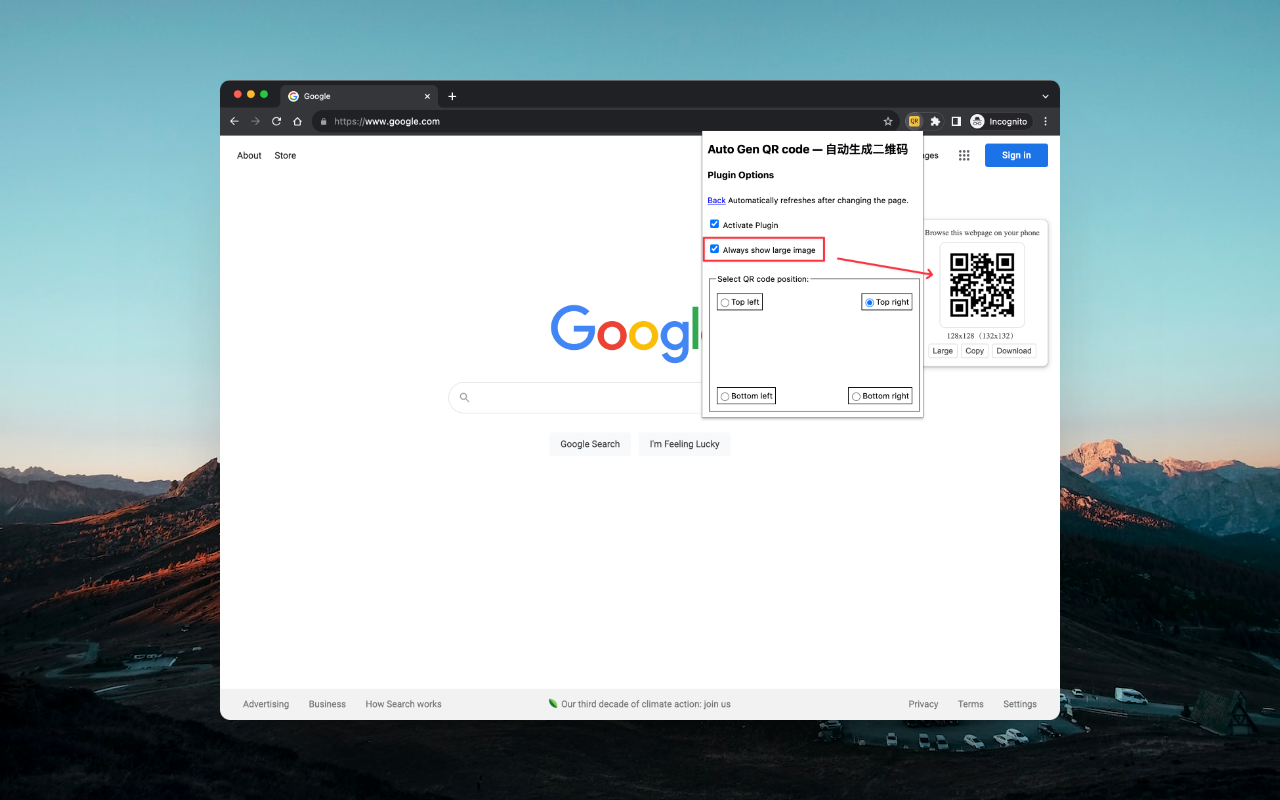Uncheck the Activate Plugin checkbox
This screenshot has height=800, width=1280.
pyautogui.click(x=714, y=224)
